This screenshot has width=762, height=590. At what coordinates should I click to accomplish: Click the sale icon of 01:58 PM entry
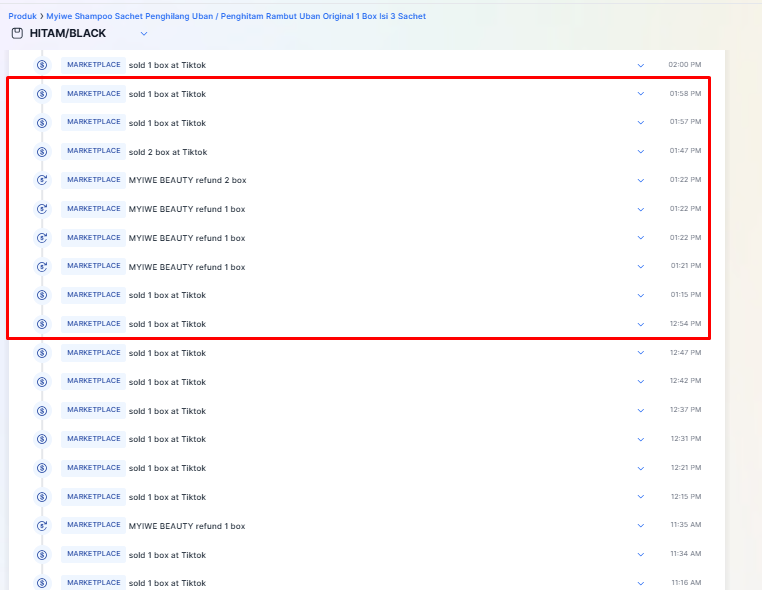click(42, 94)
